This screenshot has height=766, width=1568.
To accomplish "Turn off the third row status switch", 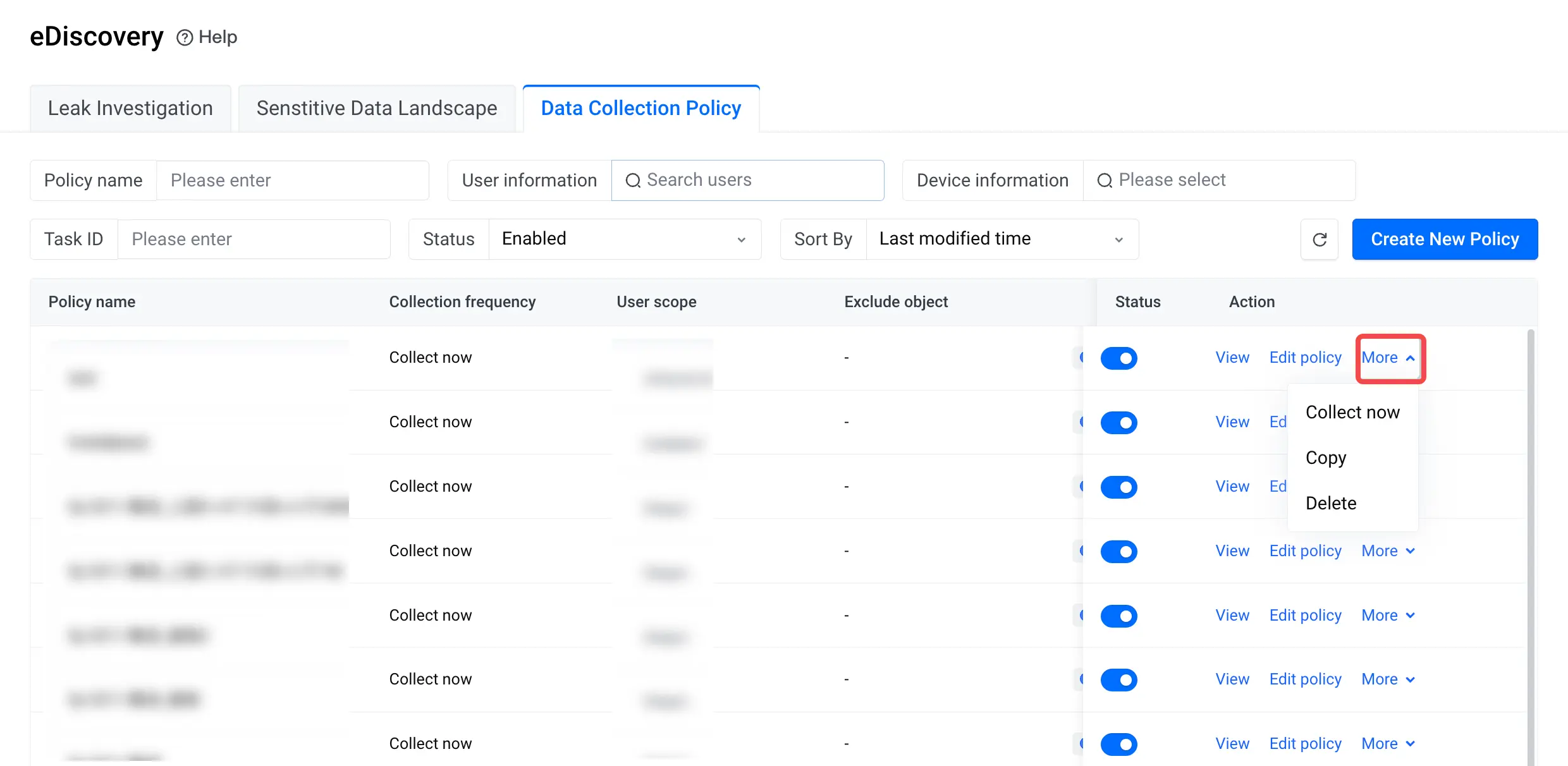I will pos(1118,487).
